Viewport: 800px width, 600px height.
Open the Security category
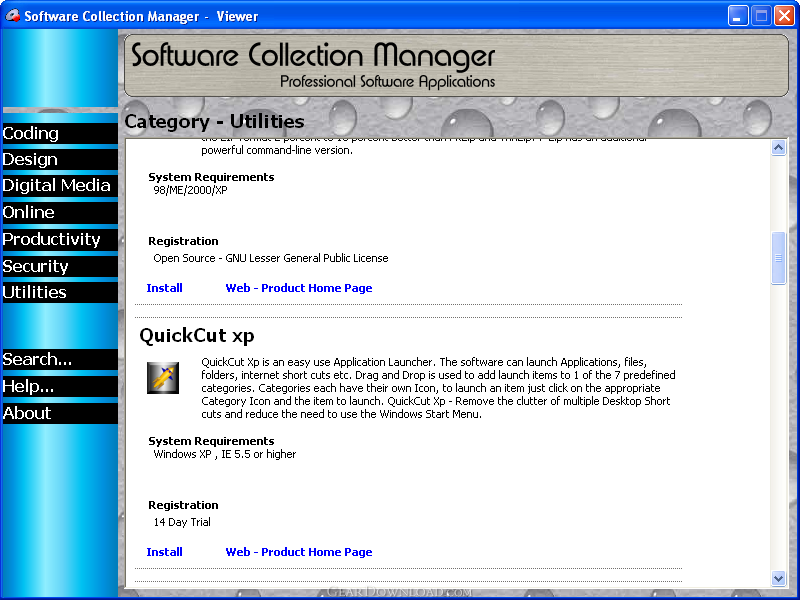(60, 266)
